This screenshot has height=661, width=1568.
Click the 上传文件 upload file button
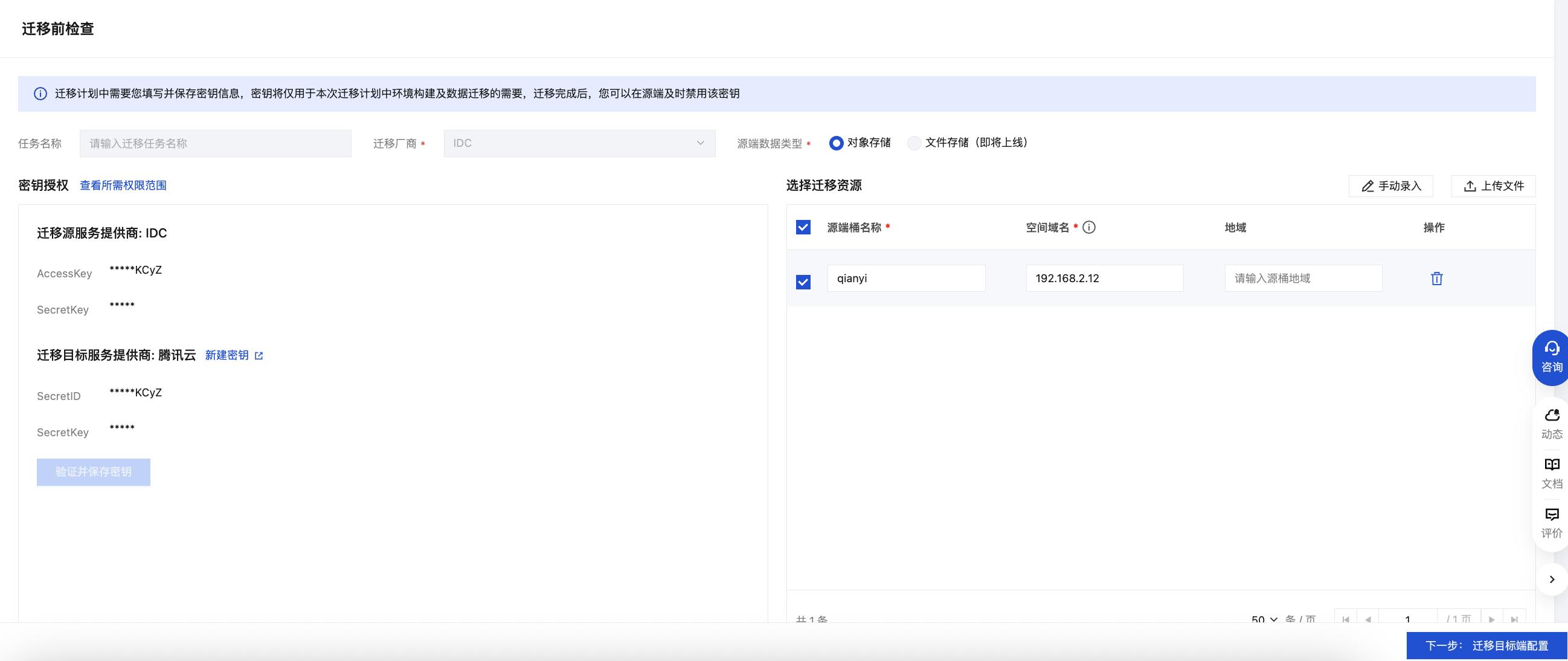click(1493, 186)
